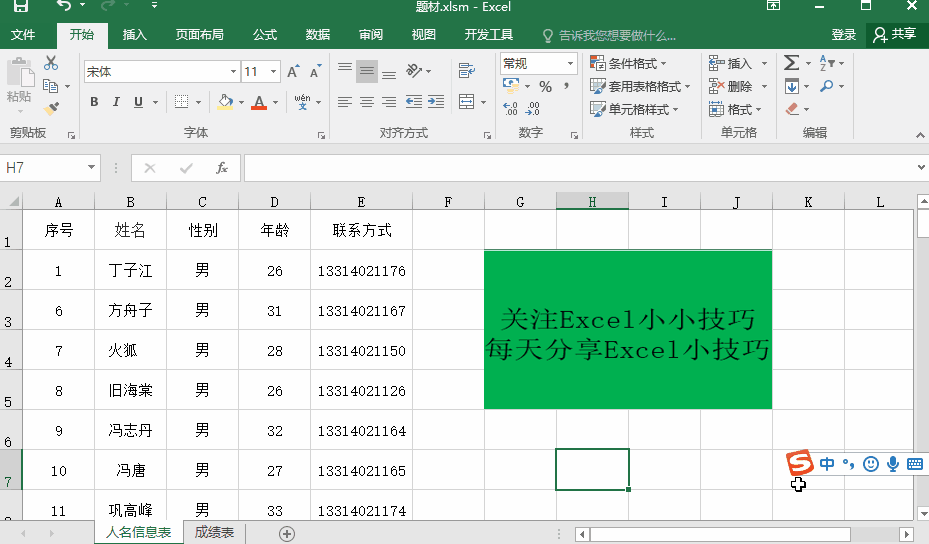Toggle Align Right horizontal alignment
Screen dimensions: 929x544
coord(389,102)
